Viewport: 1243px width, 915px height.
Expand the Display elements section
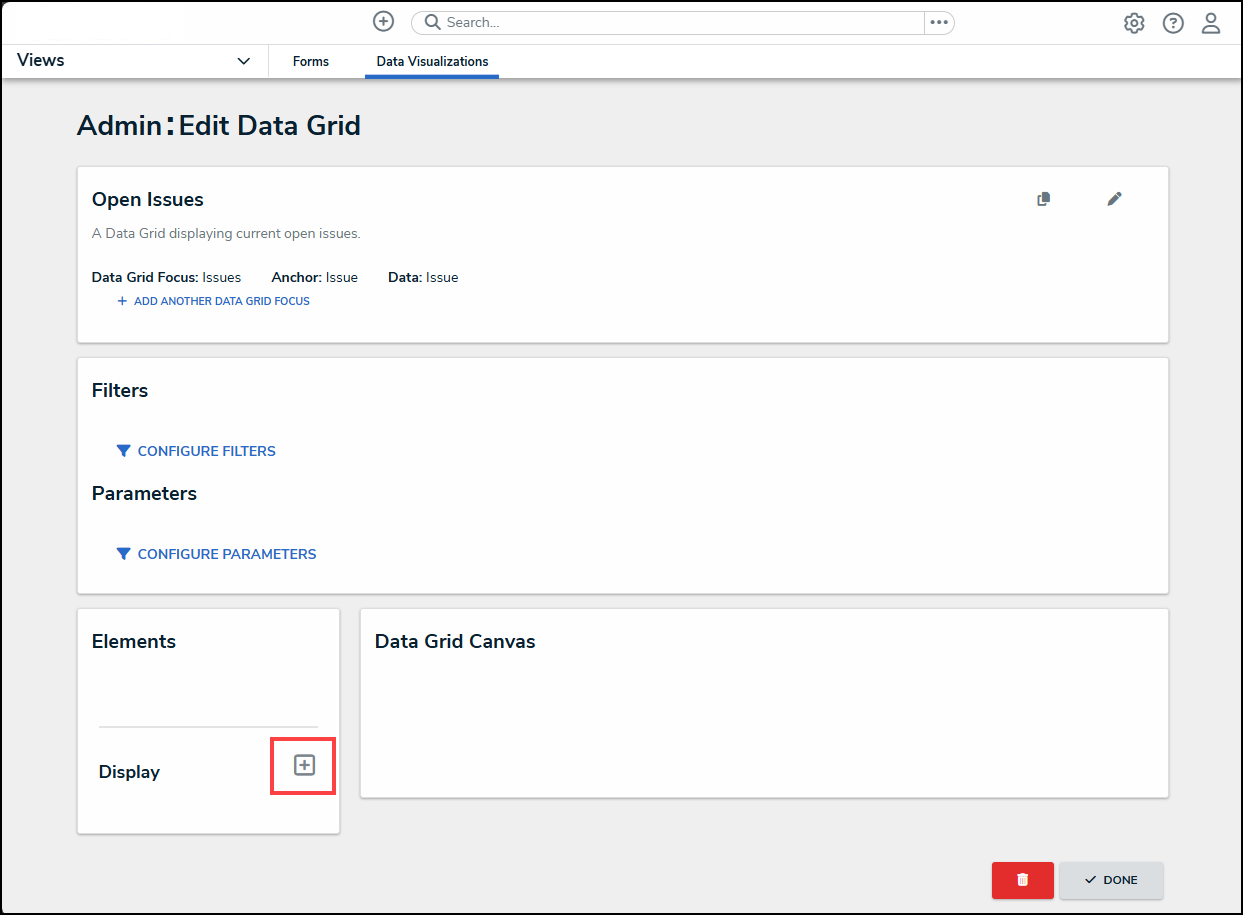click(304, 765)
